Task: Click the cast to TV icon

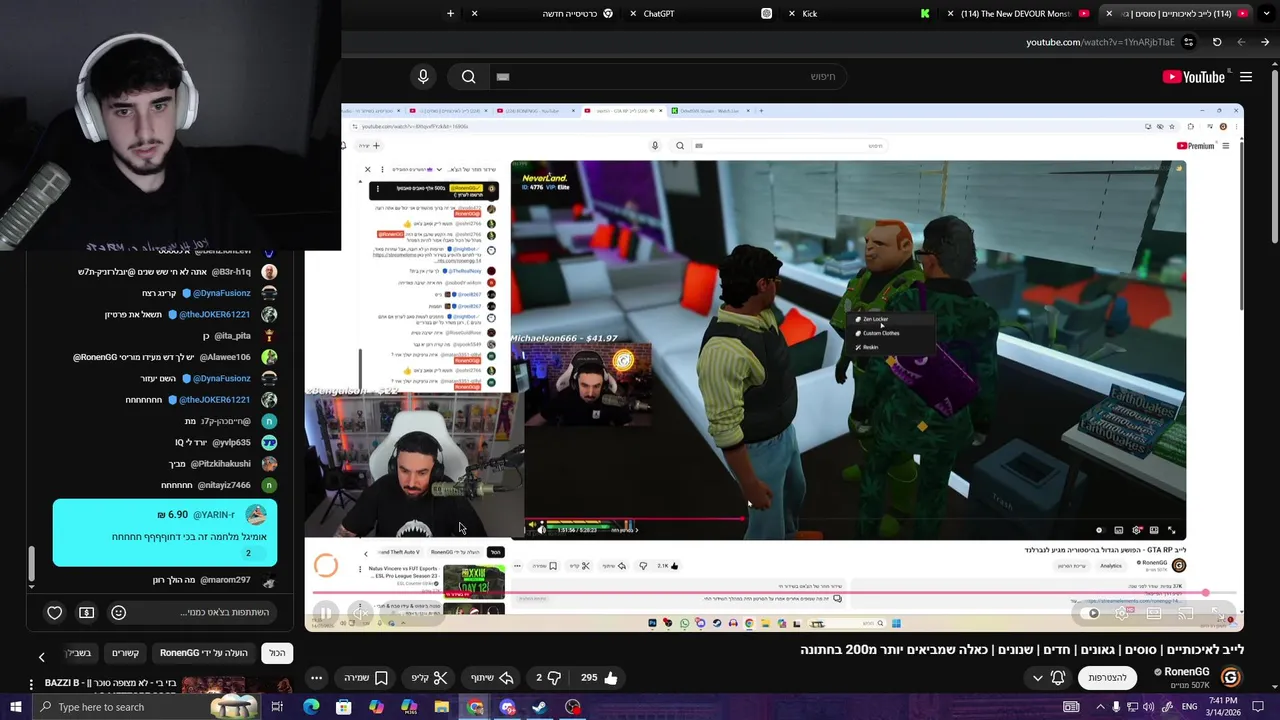Action: click(1186, 613)
